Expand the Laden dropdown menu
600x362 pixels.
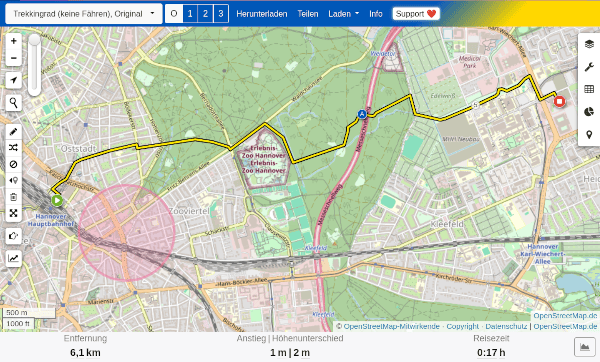344,14
